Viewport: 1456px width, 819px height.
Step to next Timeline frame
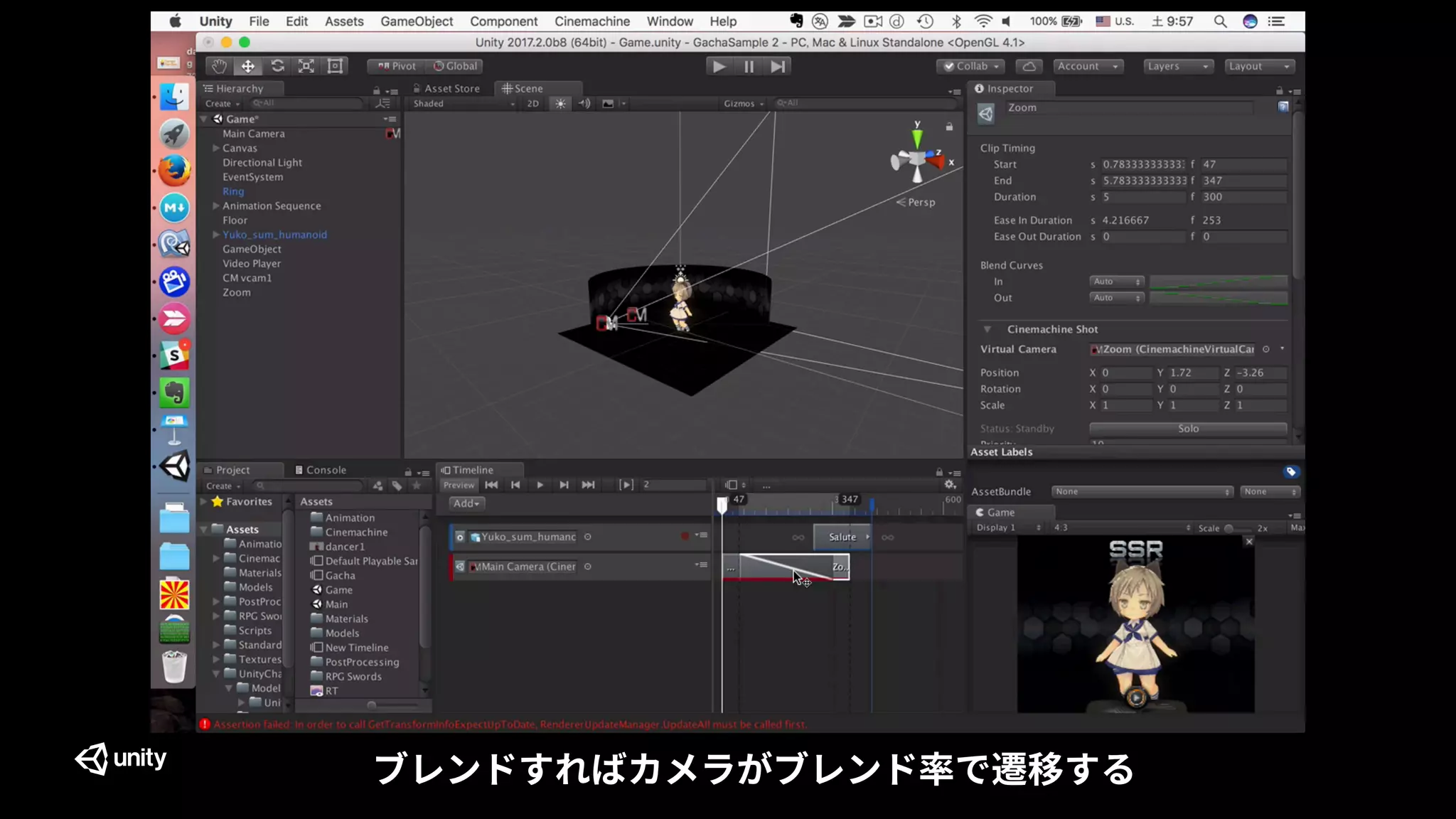tap(564, 485)
